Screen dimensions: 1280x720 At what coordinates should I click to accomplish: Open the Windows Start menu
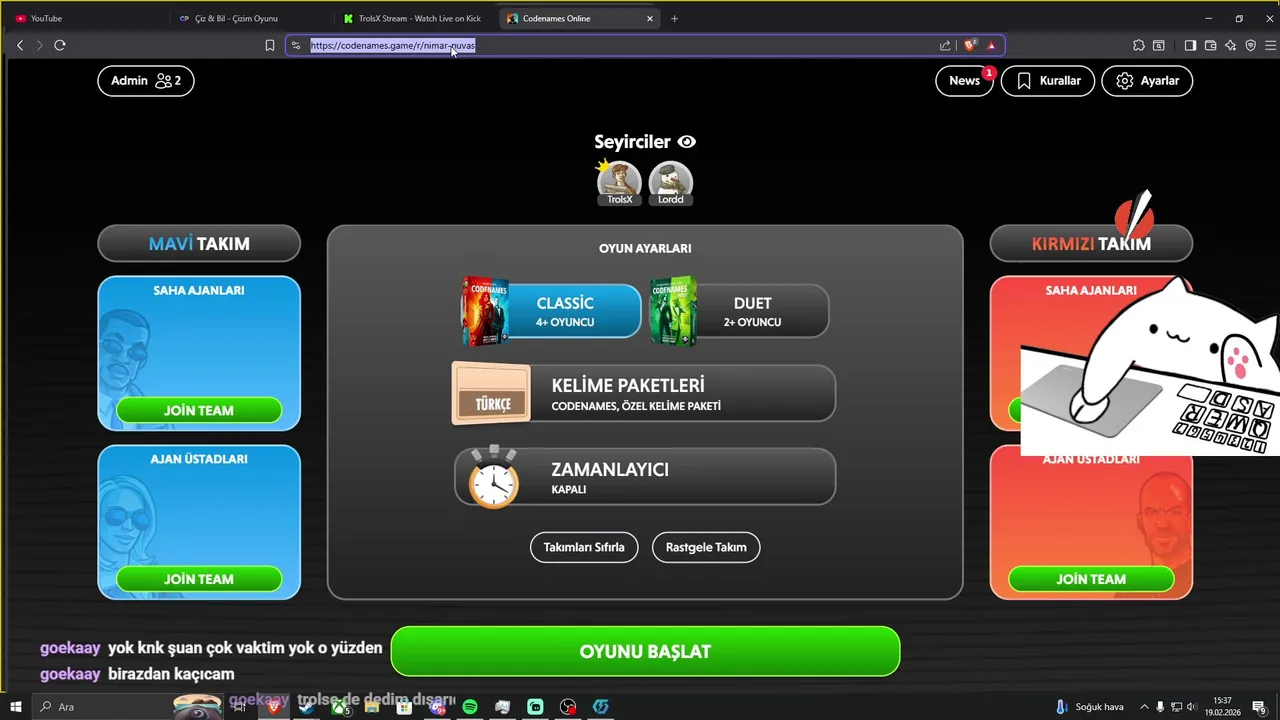(x=16, y=707)
